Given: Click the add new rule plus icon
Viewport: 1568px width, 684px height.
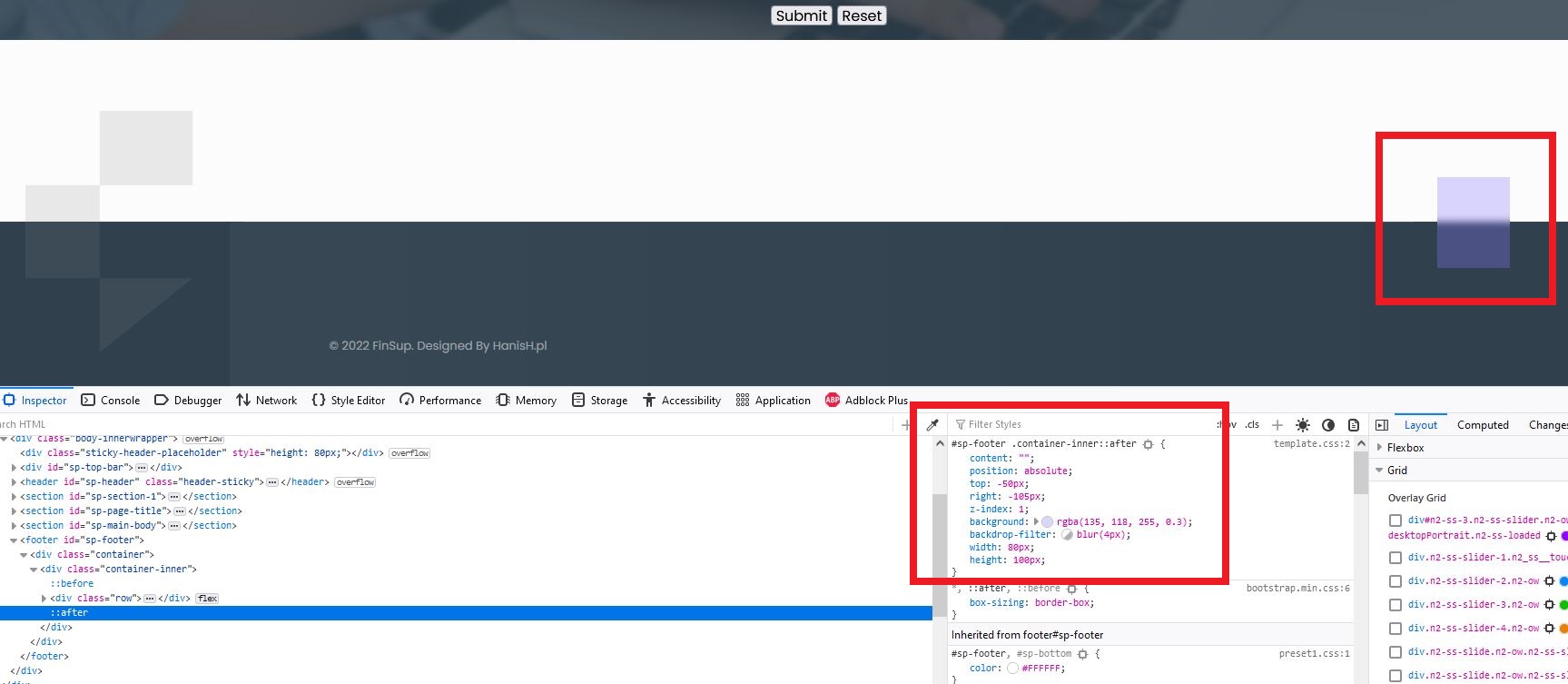Looking at the screenshot, I should 1277,425.
